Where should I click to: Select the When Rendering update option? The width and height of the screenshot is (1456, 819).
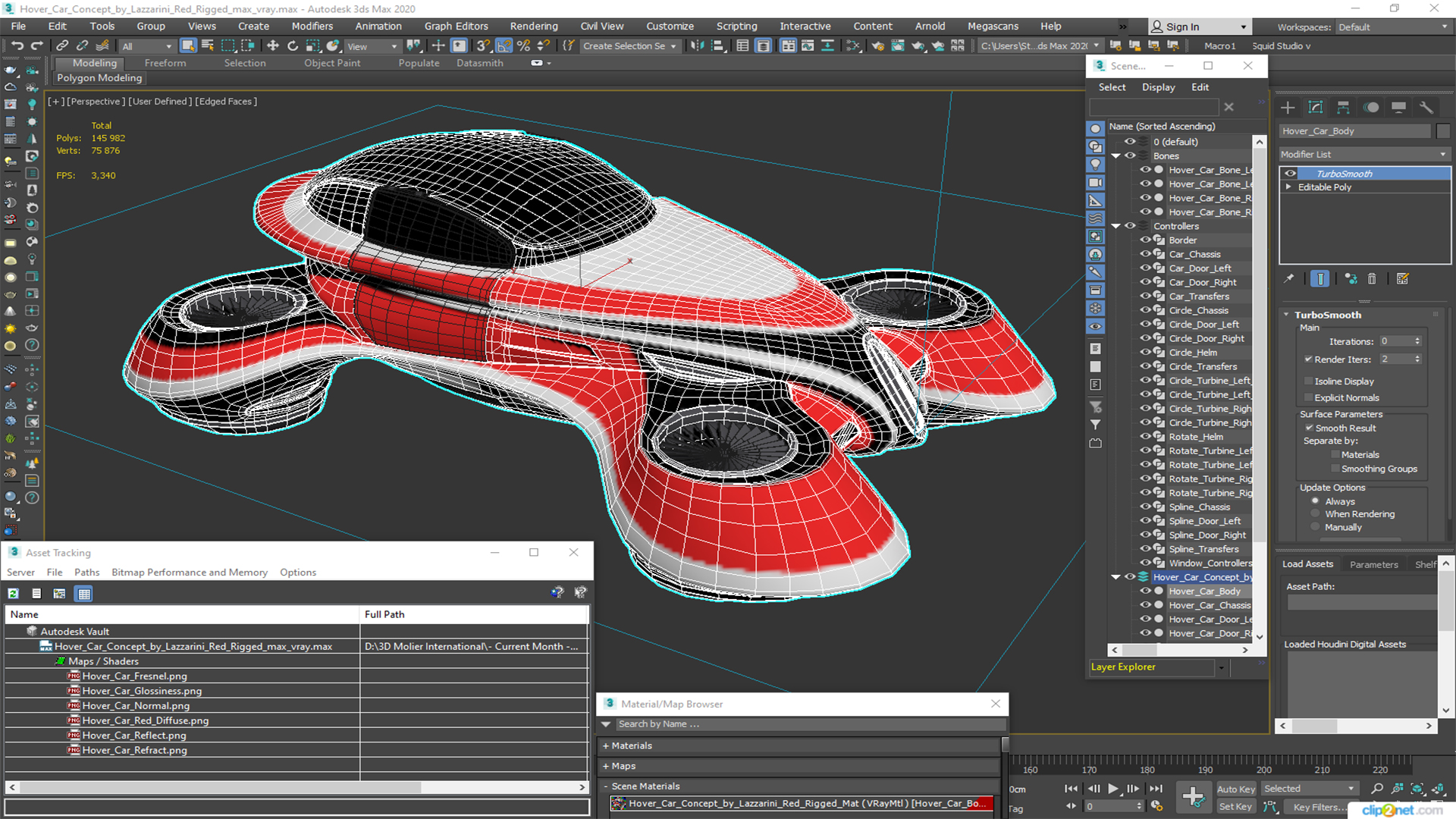click(x=1316, y=514)
